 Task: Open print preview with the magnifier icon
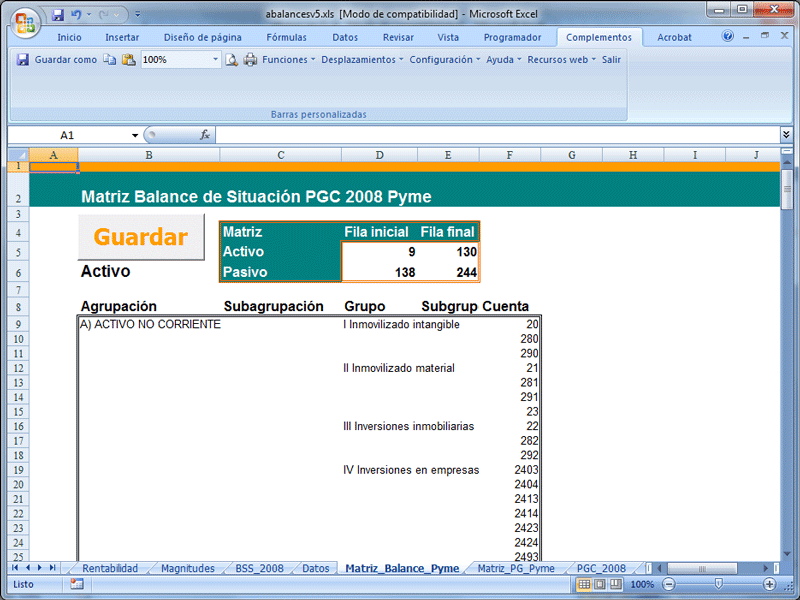point(232,60)
